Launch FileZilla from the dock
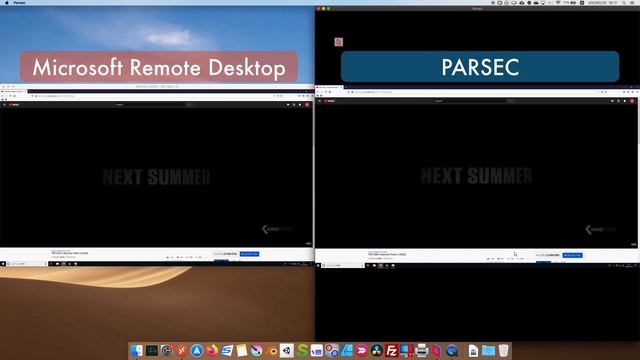The height and width of the screenshot is (360, 640). click(x=391, y=350)
